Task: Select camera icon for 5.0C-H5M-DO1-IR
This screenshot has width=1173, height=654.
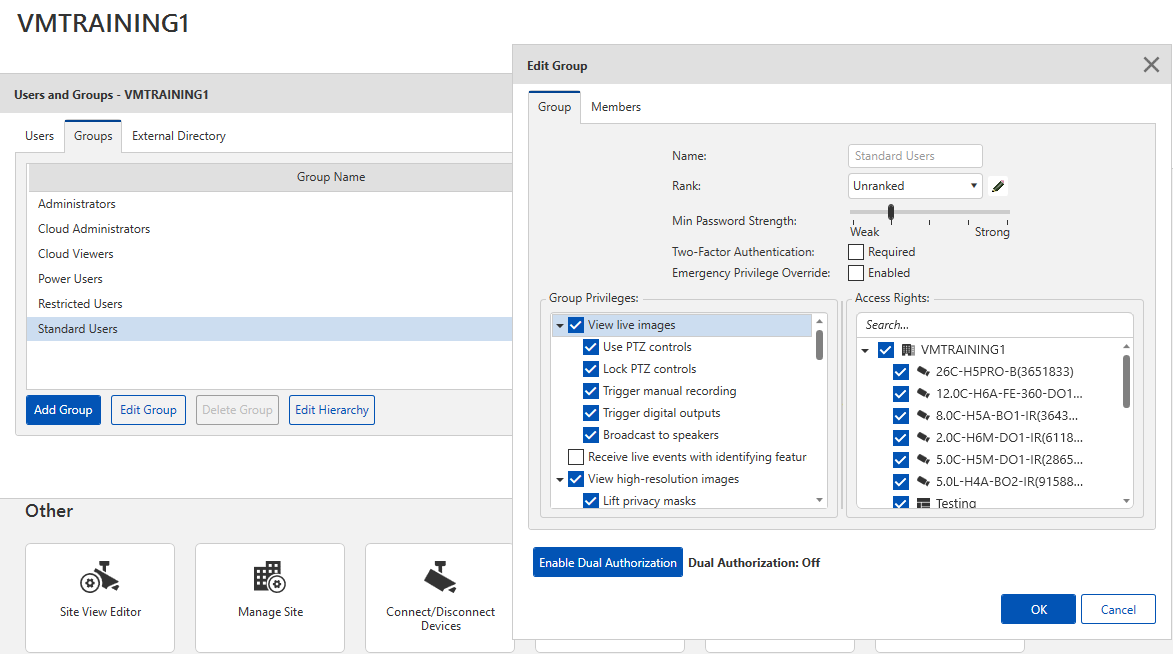Action: (923, 459)
